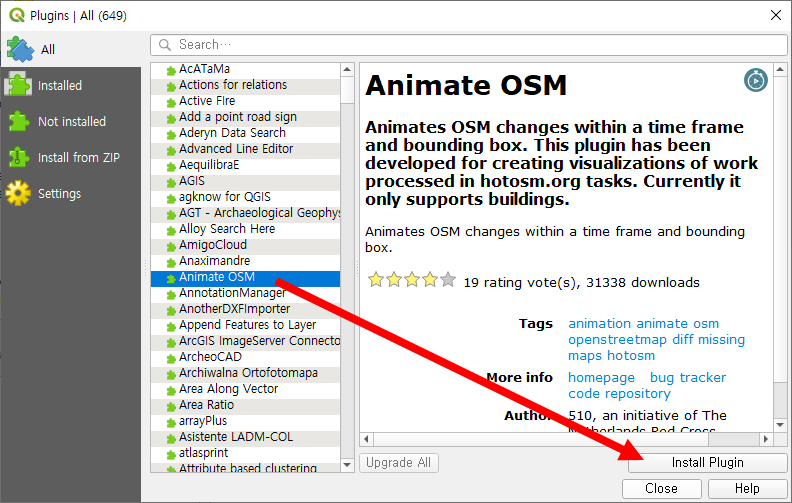Select the atlasprint plugin
The image size is (792, 503).
pyautogui.click(x=245, y=454)
